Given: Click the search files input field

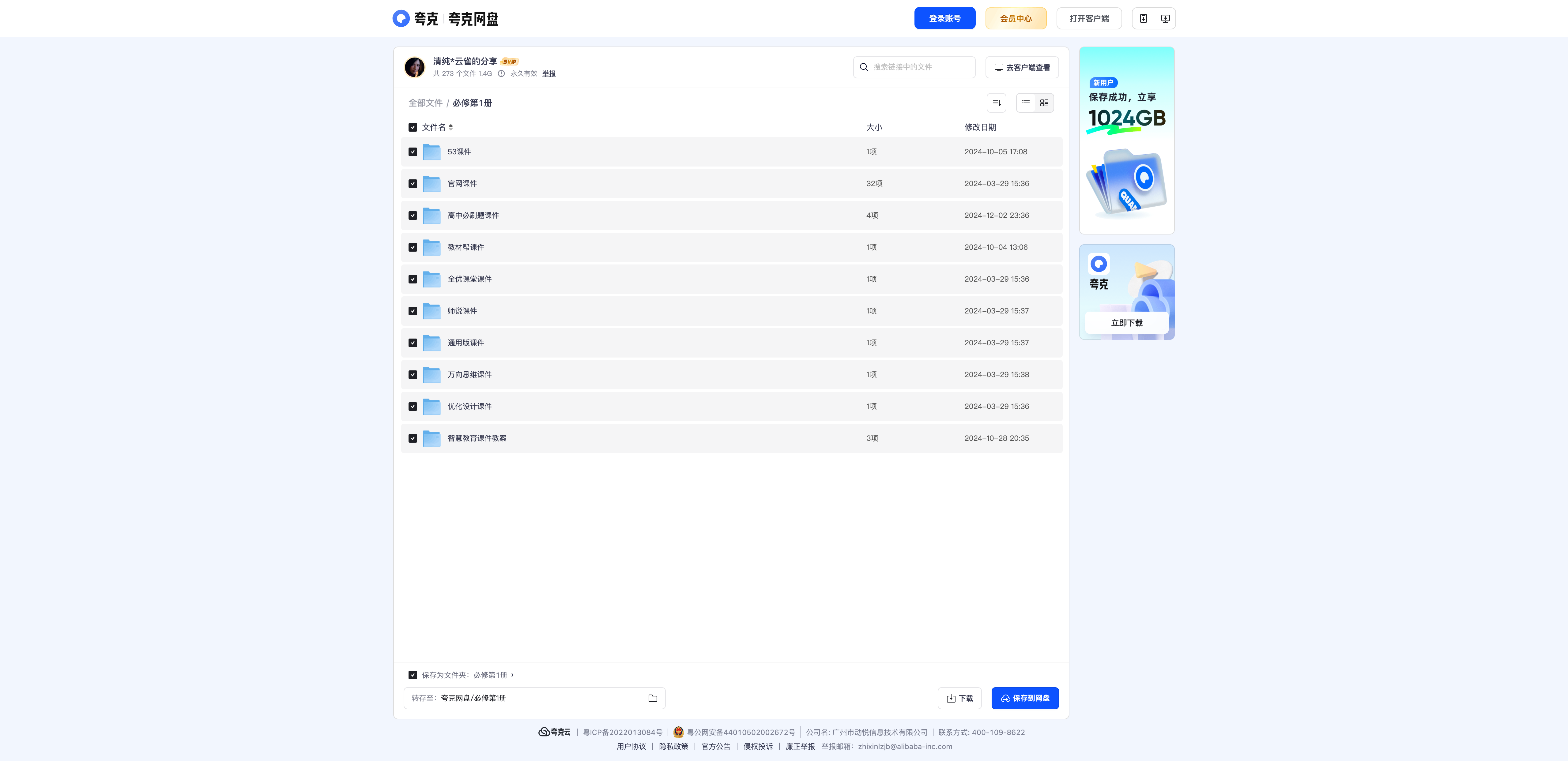Looking at the screenshot, I should point(914,68).
